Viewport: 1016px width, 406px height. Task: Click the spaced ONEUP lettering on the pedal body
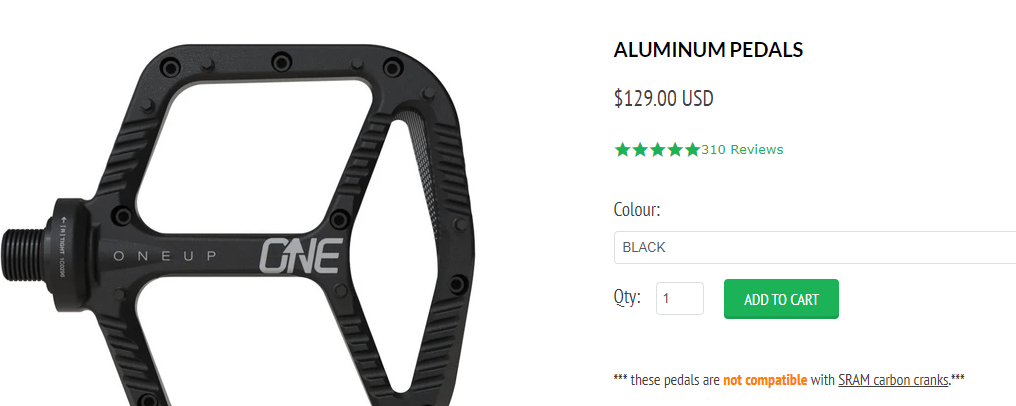point(165,256)
